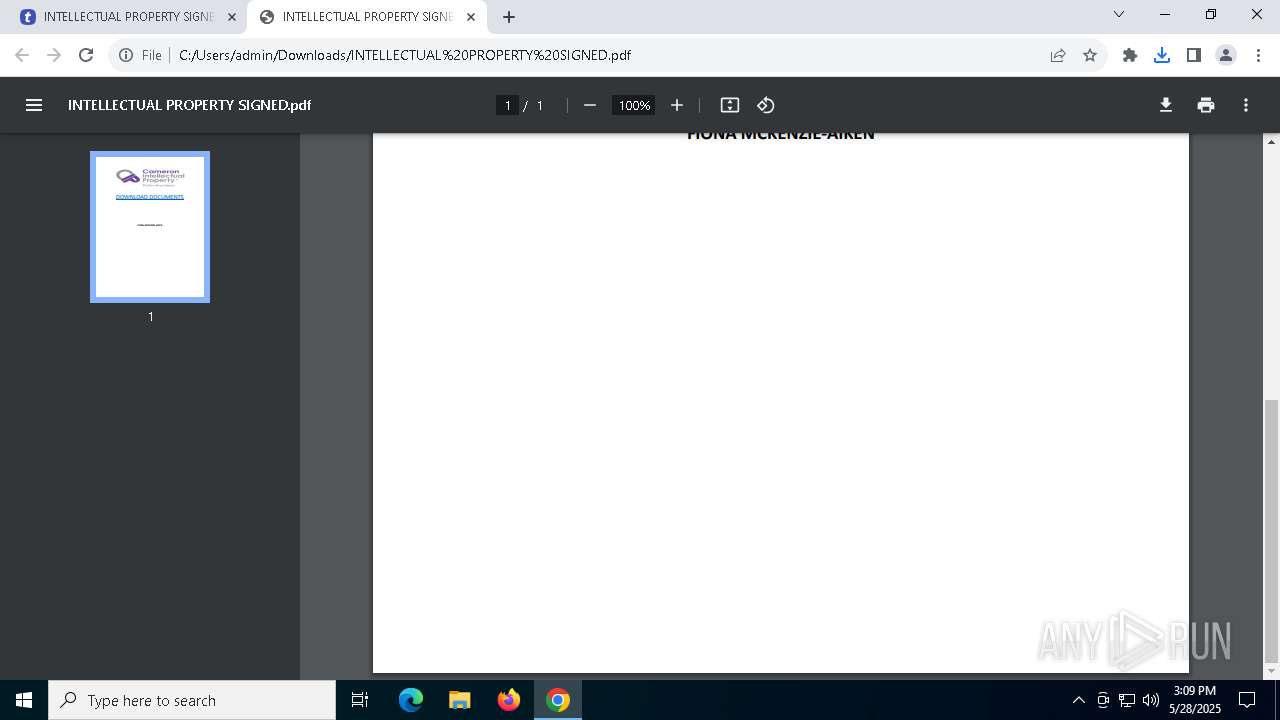The image size is (1280, 720).
Task: Bookmark this tab with the star icon
Action: 1090,55
